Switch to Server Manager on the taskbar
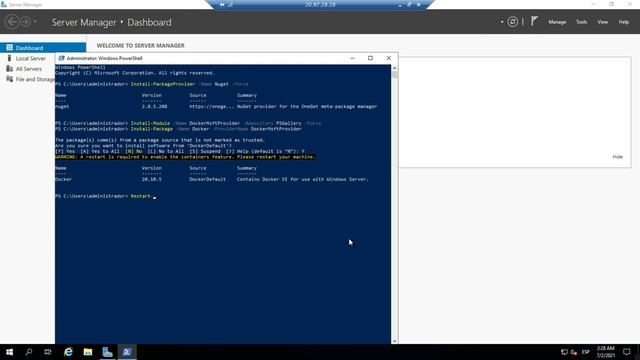 (107, 352)
